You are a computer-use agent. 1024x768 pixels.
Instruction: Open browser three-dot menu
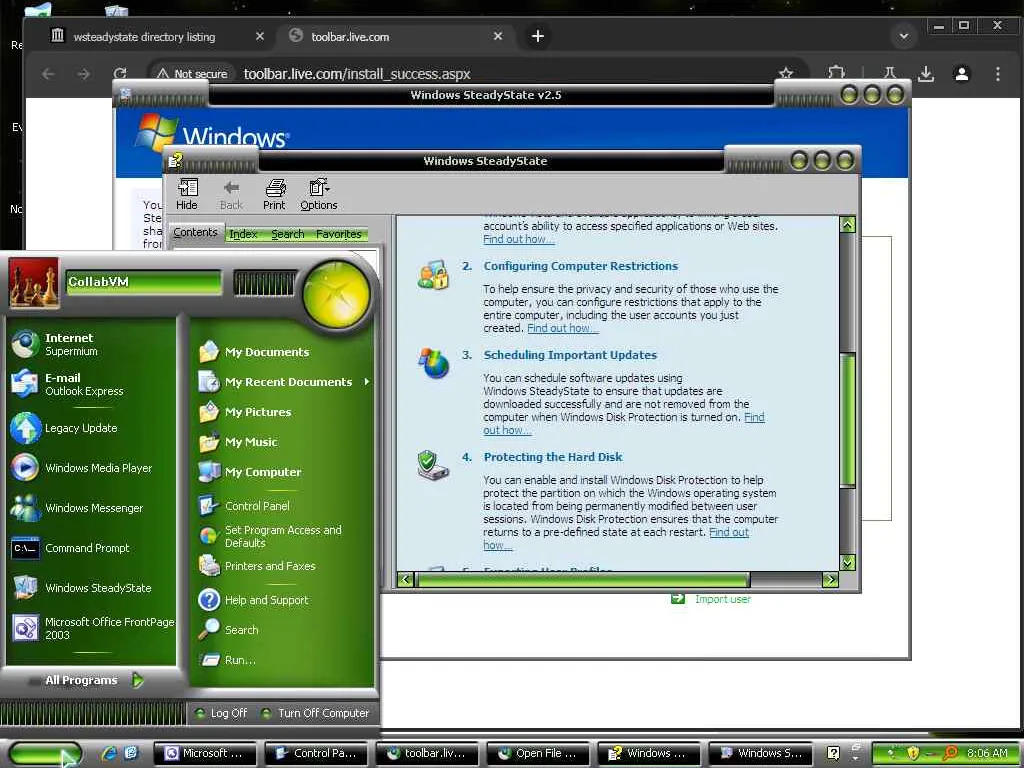pos(997,74)
